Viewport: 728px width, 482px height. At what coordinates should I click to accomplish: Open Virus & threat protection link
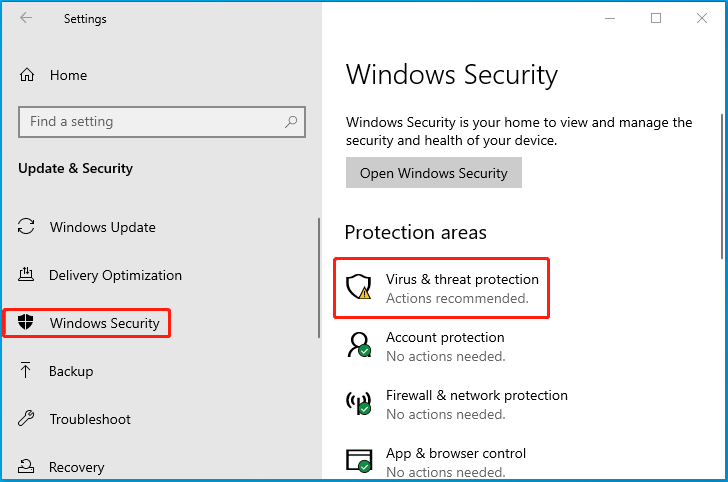(462, 280)
